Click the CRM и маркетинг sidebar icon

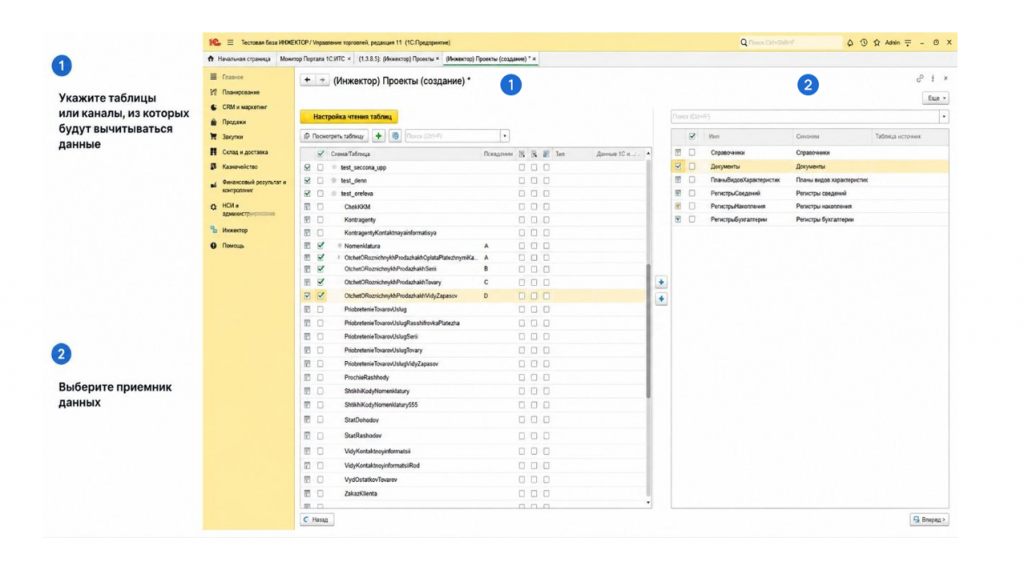point(214,107)
